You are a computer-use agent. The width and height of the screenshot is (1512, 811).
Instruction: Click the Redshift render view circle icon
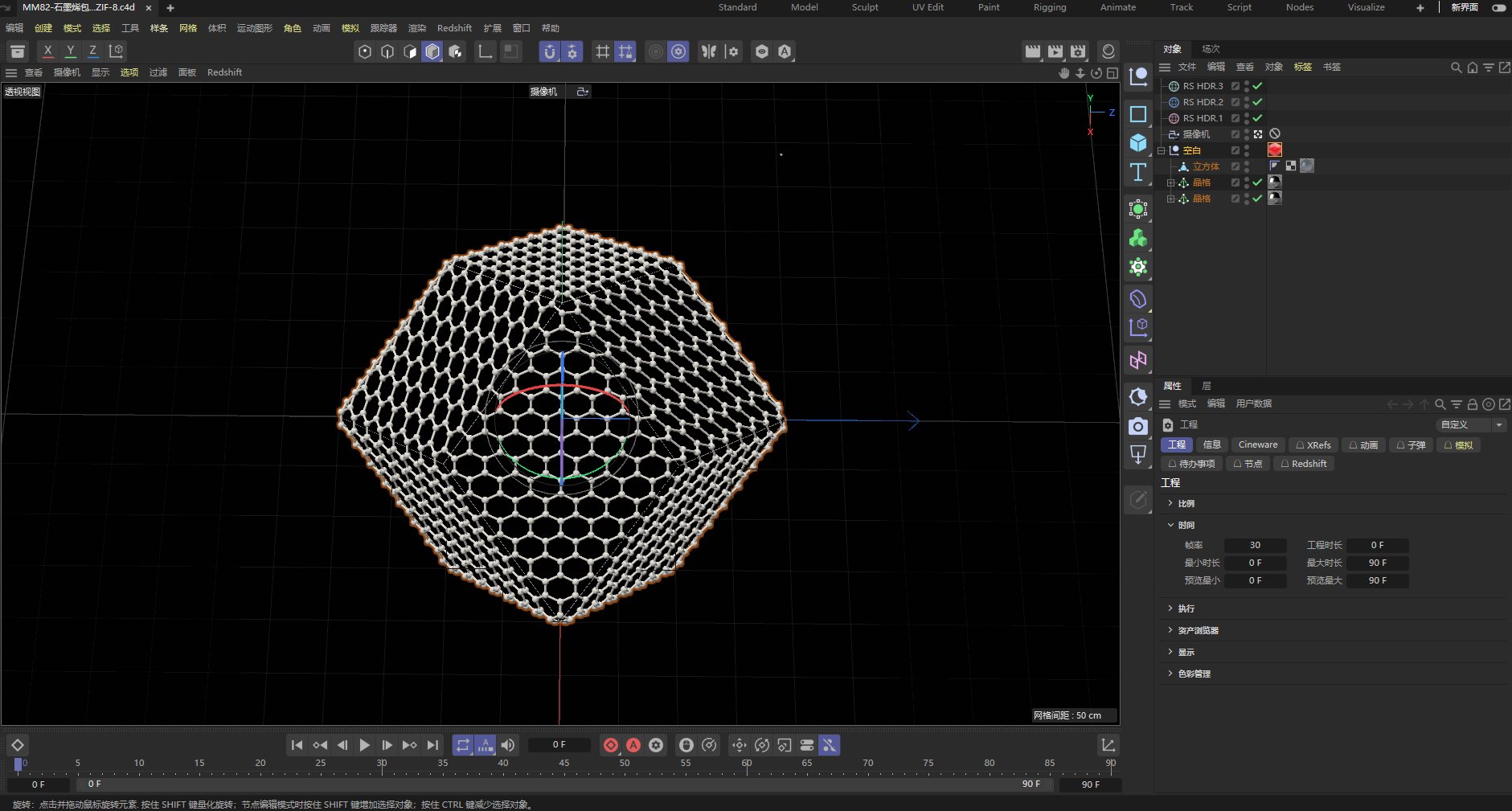click(1108, 51)
